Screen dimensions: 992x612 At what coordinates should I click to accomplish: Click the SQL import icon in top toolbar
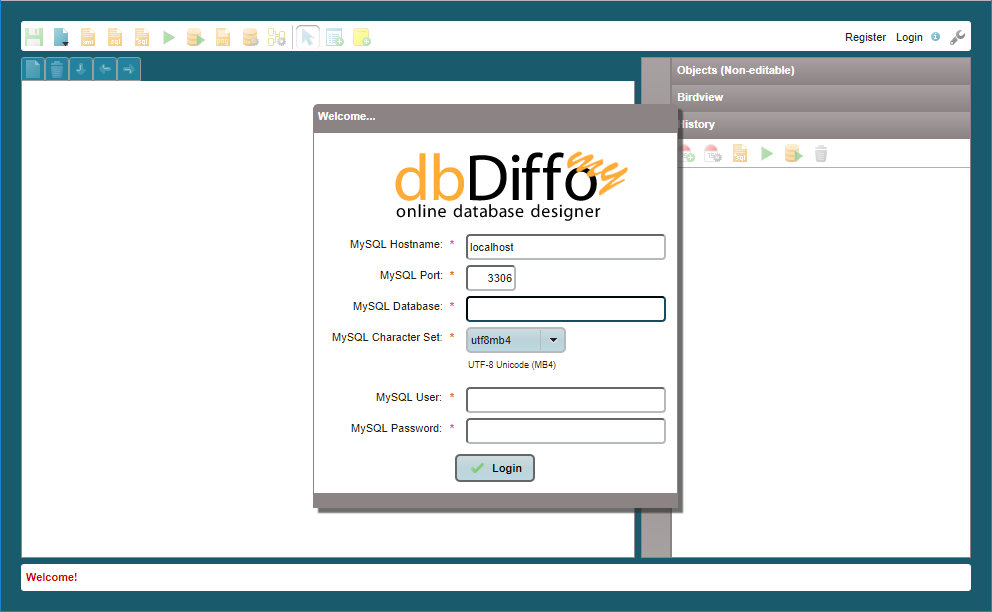pyautogui.click(x=142, y=37)
